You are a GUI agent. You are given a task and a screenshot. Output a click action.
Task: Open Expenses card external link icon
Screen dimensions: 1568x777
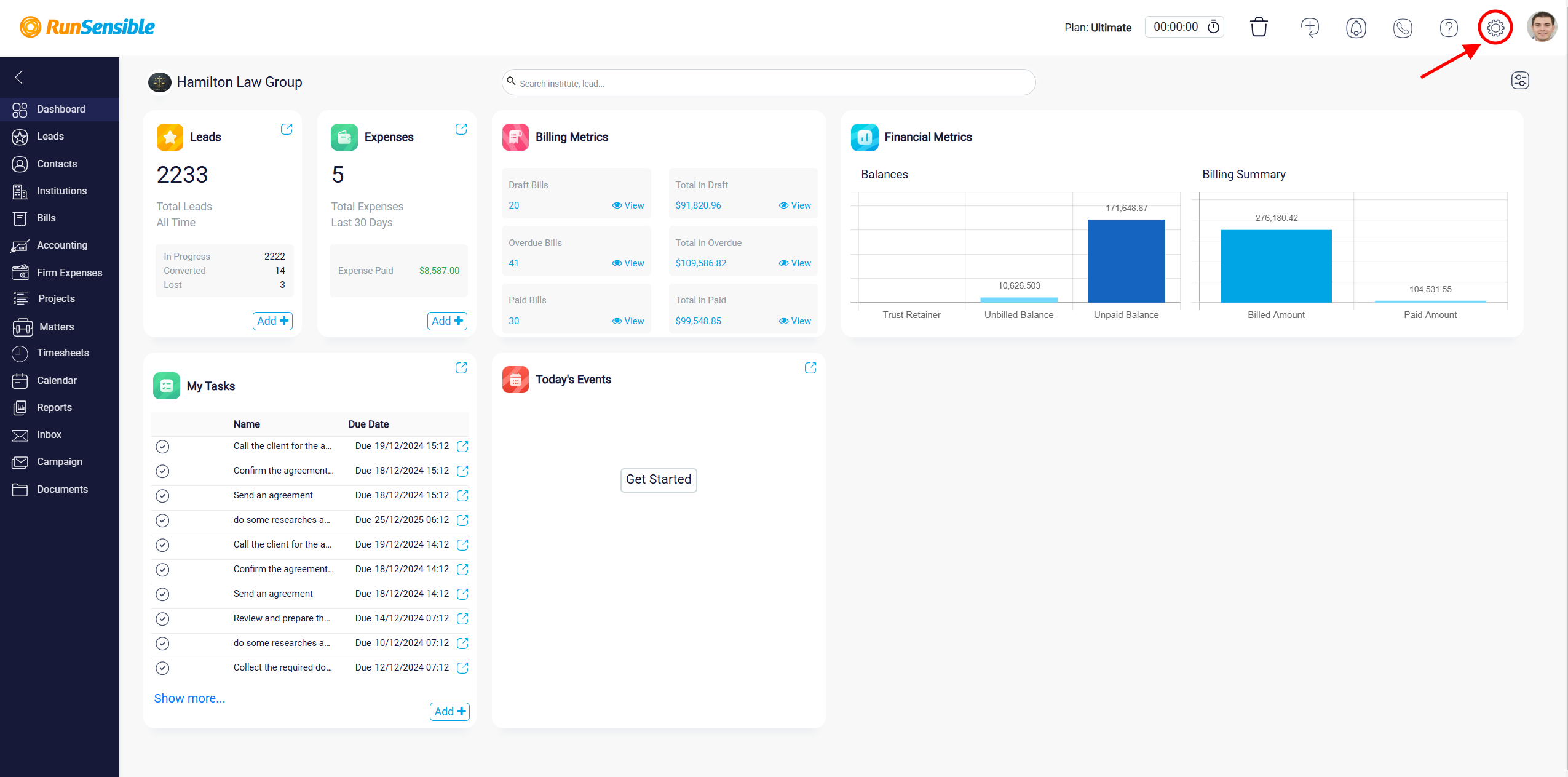tap(461, 129)
